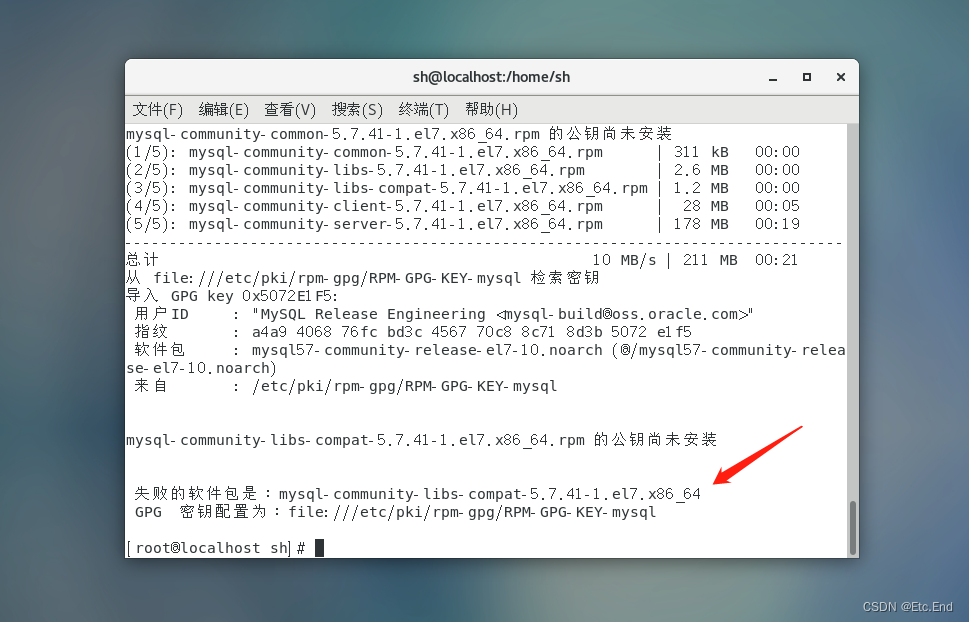Open the 终端(T) menu

[423, 109]
